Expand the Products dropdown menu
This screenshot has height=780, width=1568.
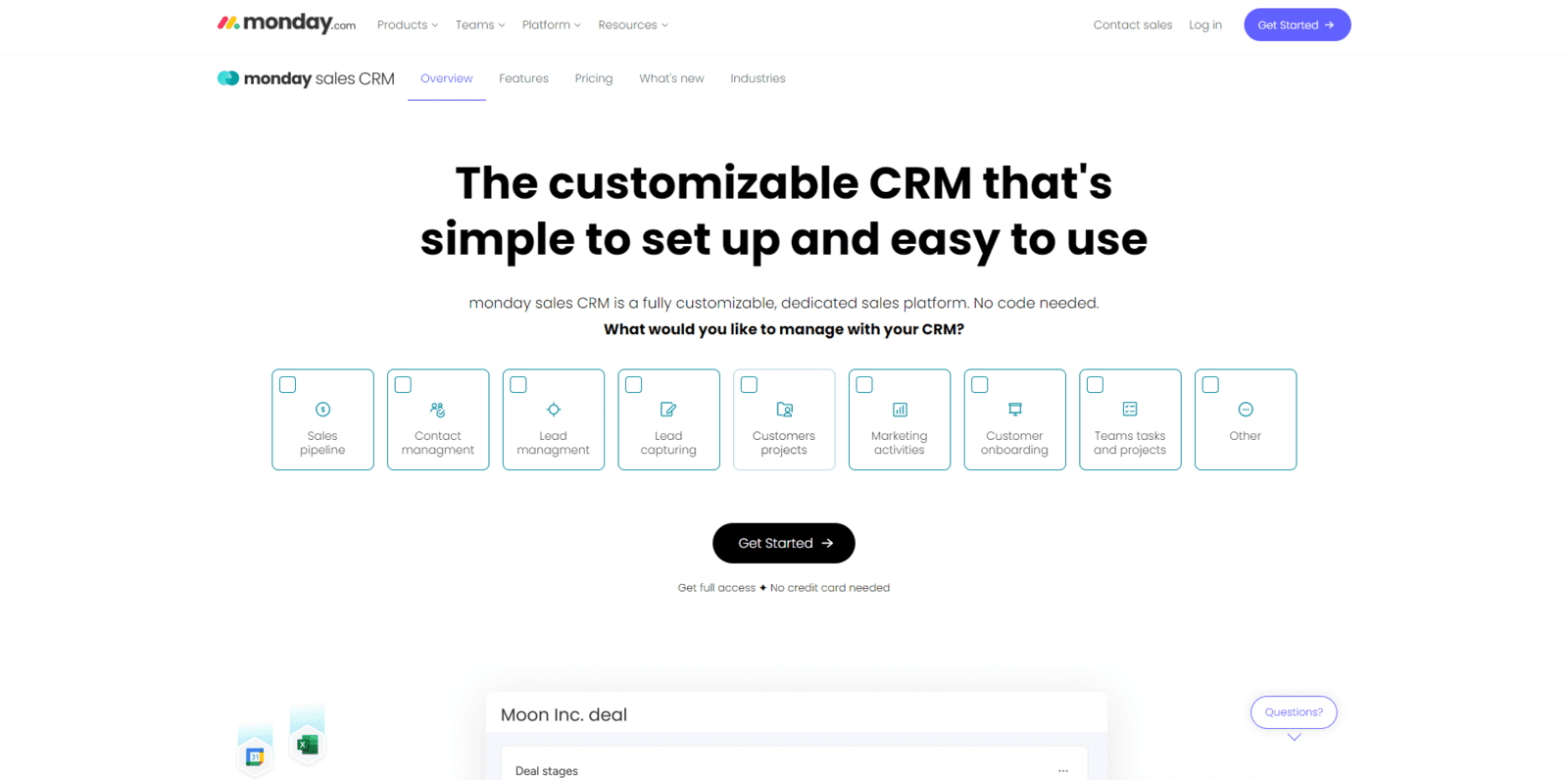408,25
